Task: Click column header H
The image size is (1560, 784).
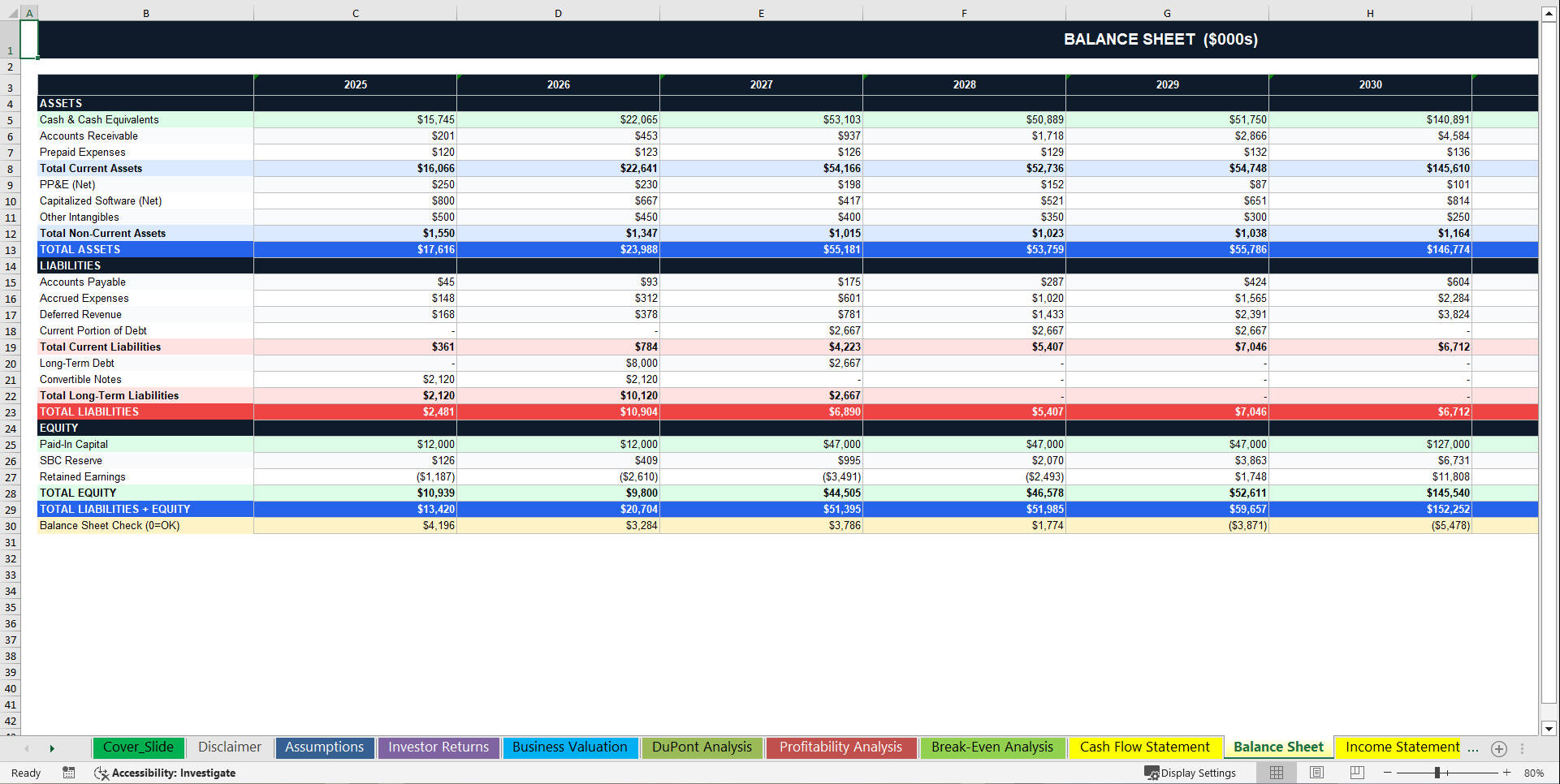Action: pyautogui.click(x=1370, y=13)
